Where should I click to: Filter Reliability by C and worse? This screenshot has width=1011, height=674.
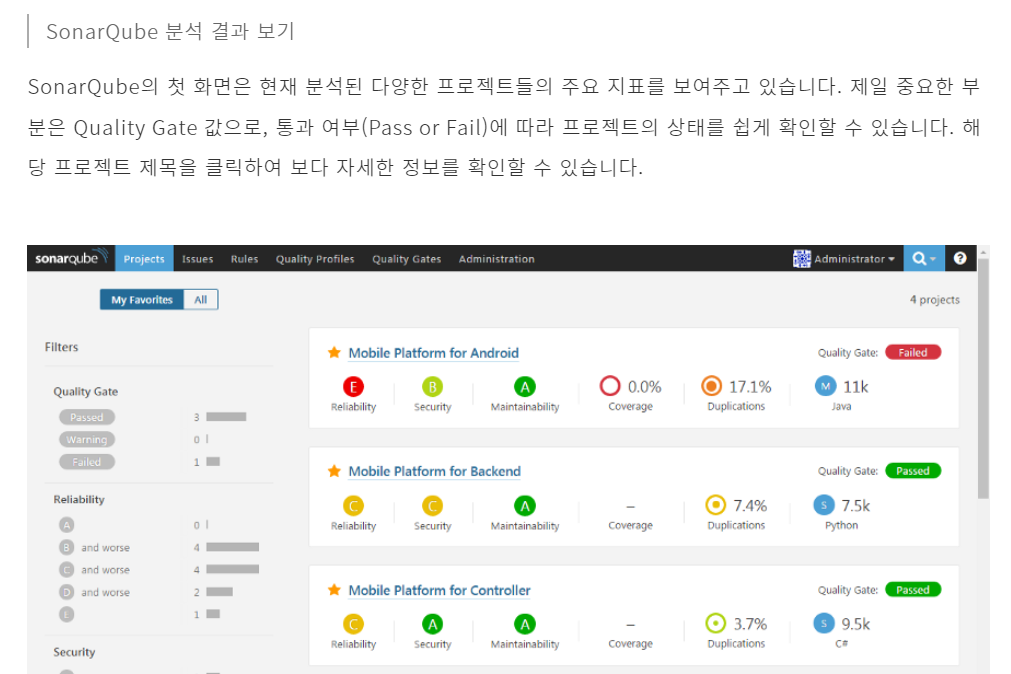(95, 570)
